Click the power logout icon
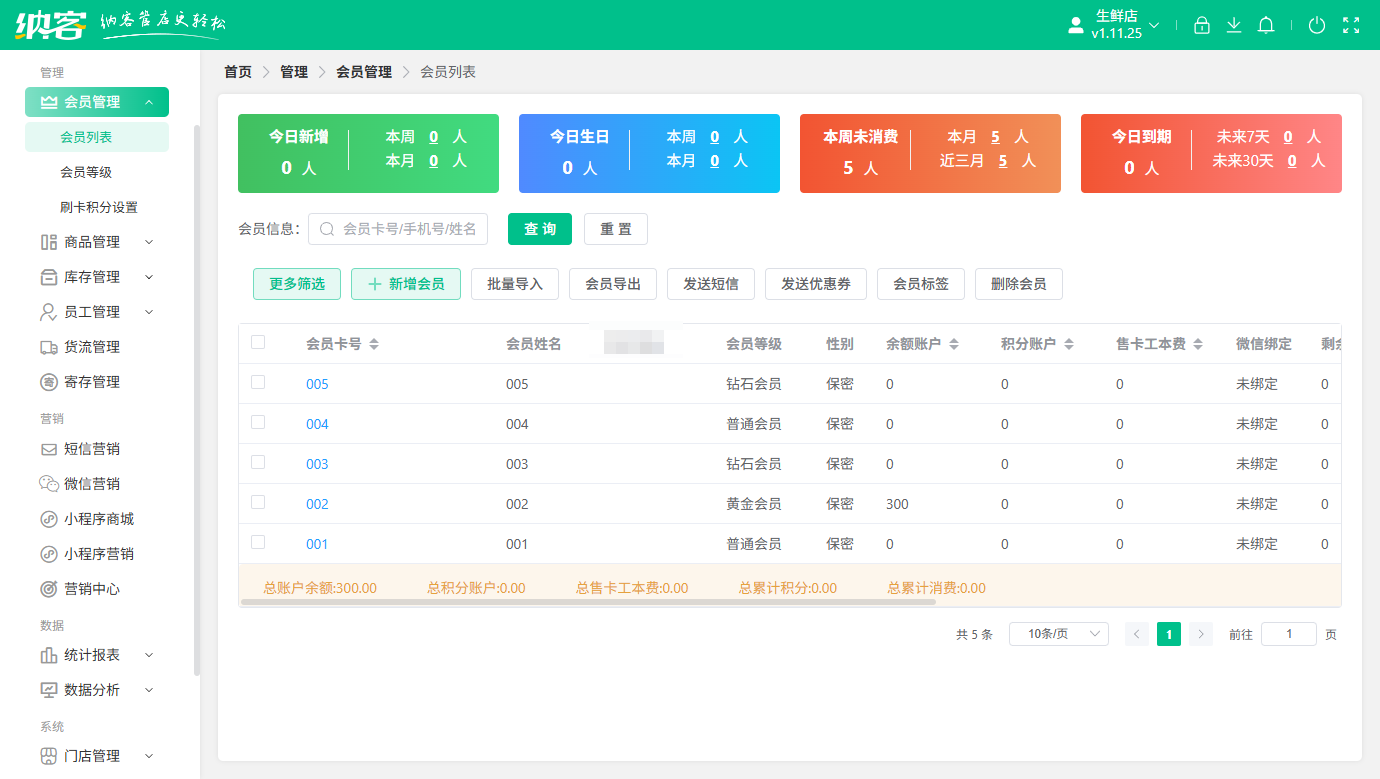This screenshot has height=779, width=1380. 1317,26
